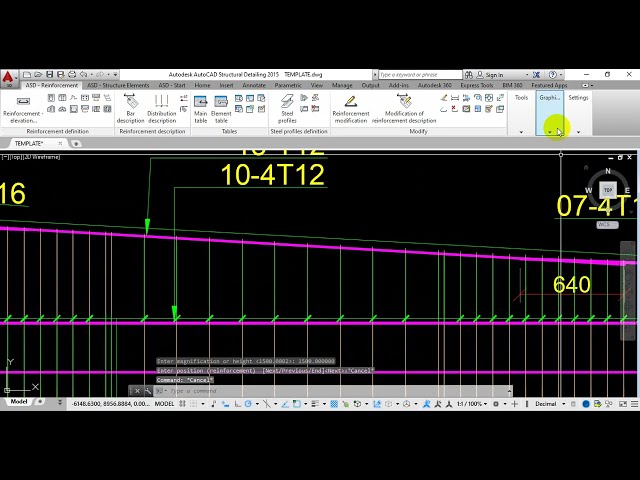The image size is (640, 480).
Task: Click the WCS label below ViewCube
Action: (x=607, y=224)
